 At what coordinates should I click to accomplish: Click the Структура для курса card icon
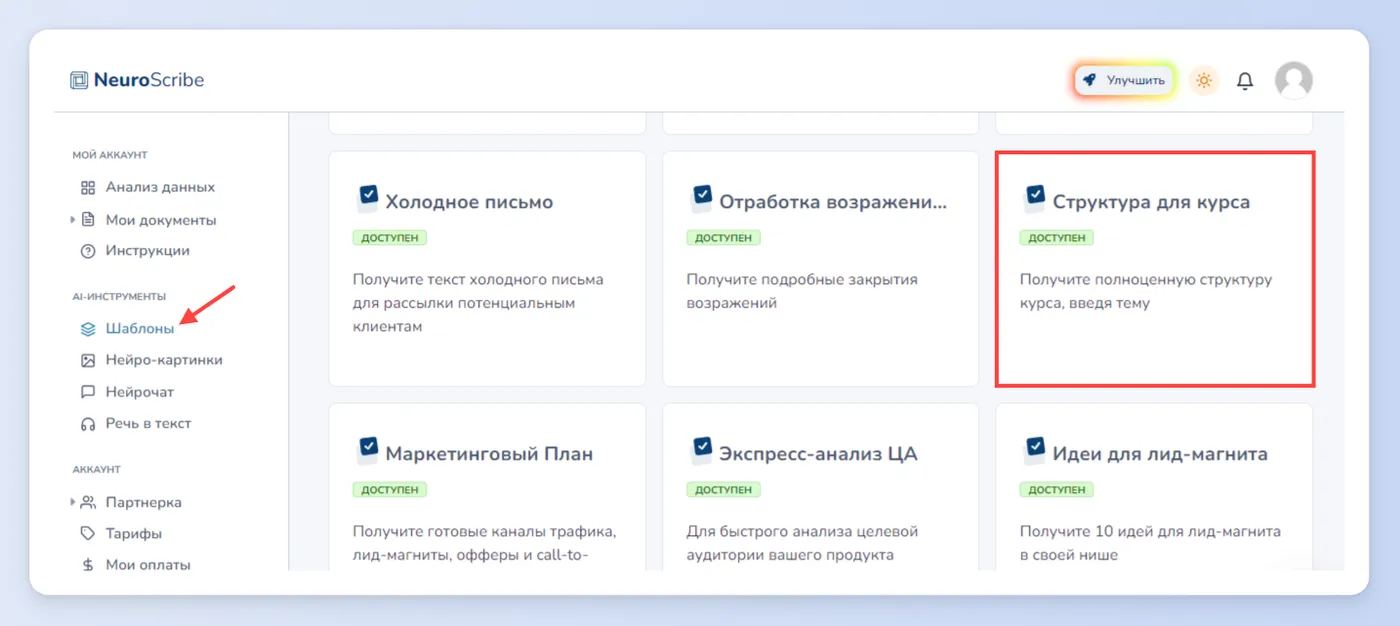pyautogui.click(x=1034, y=198)
